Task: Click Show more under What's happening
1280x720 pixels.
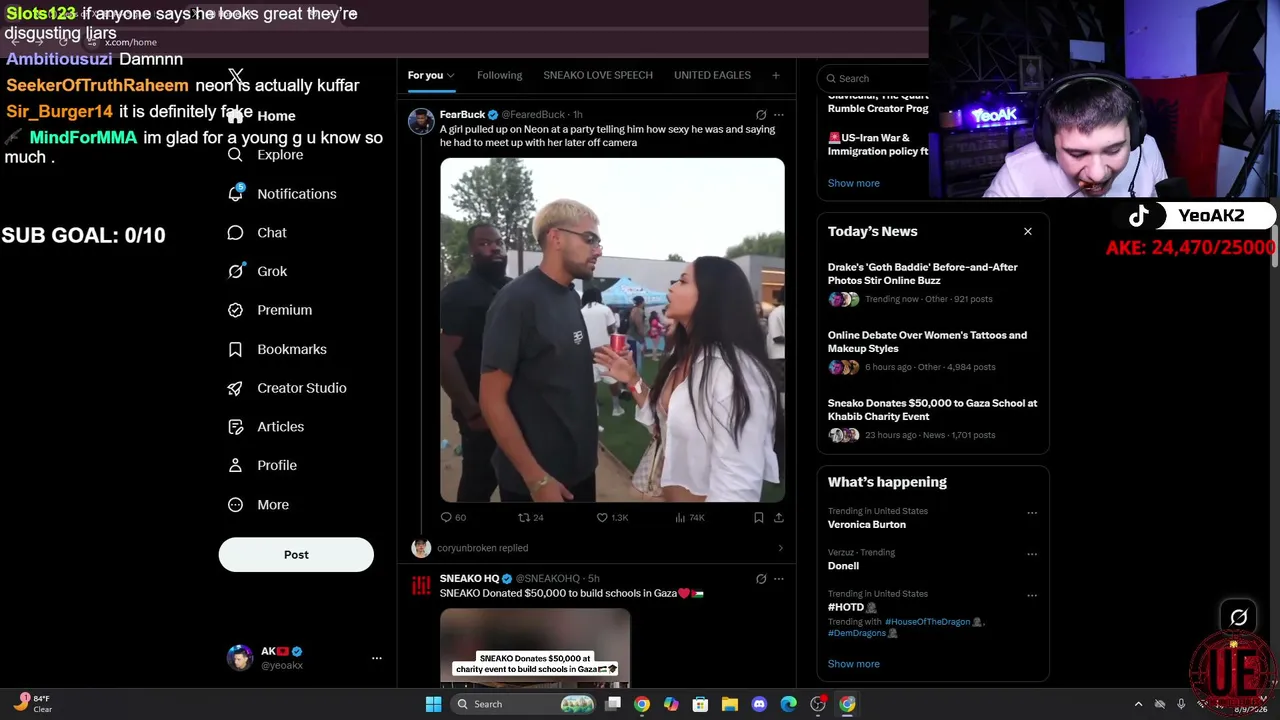Action: click(853, 664)
